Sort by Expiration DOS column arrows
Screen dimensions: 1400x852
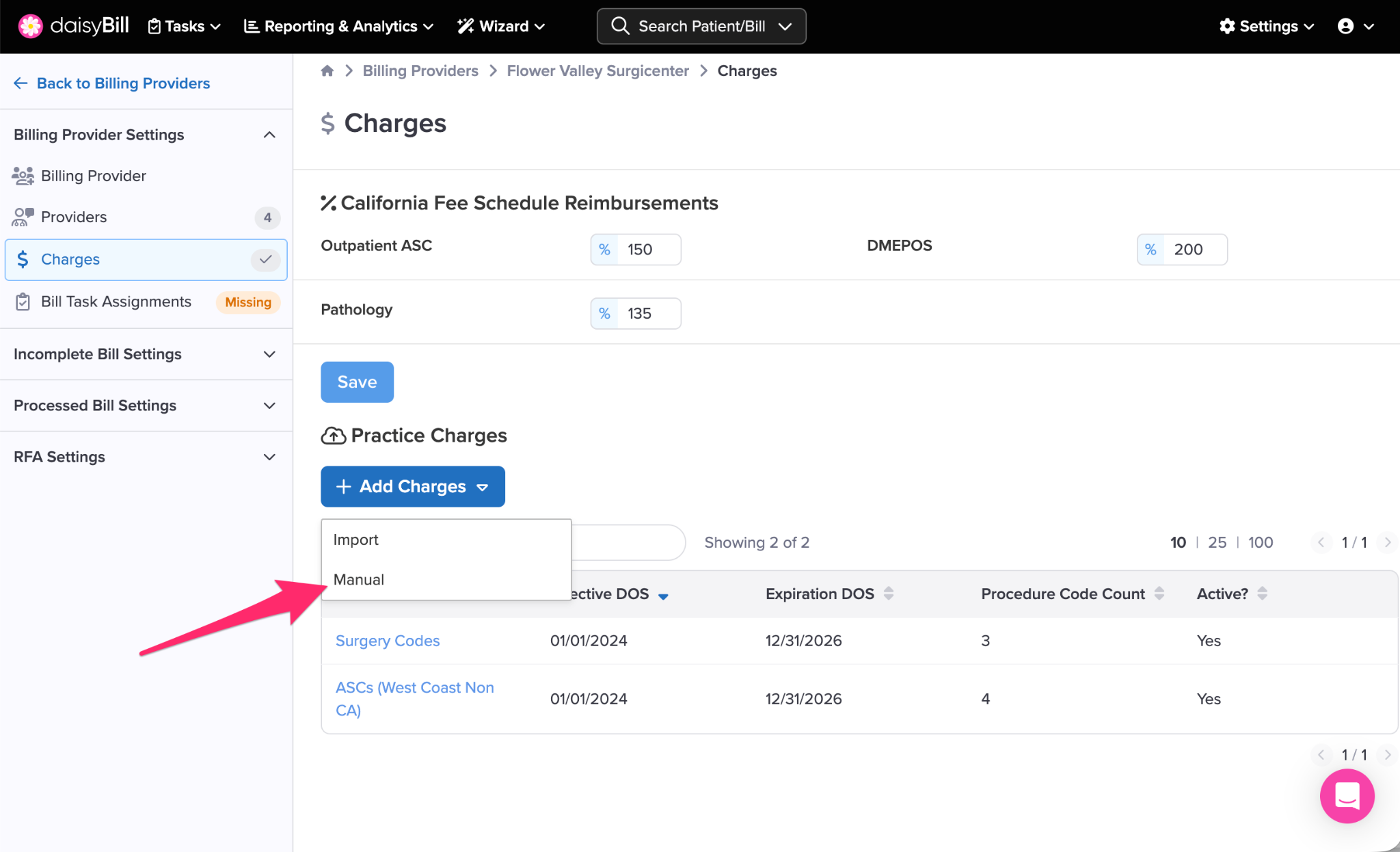coord(888,594)
